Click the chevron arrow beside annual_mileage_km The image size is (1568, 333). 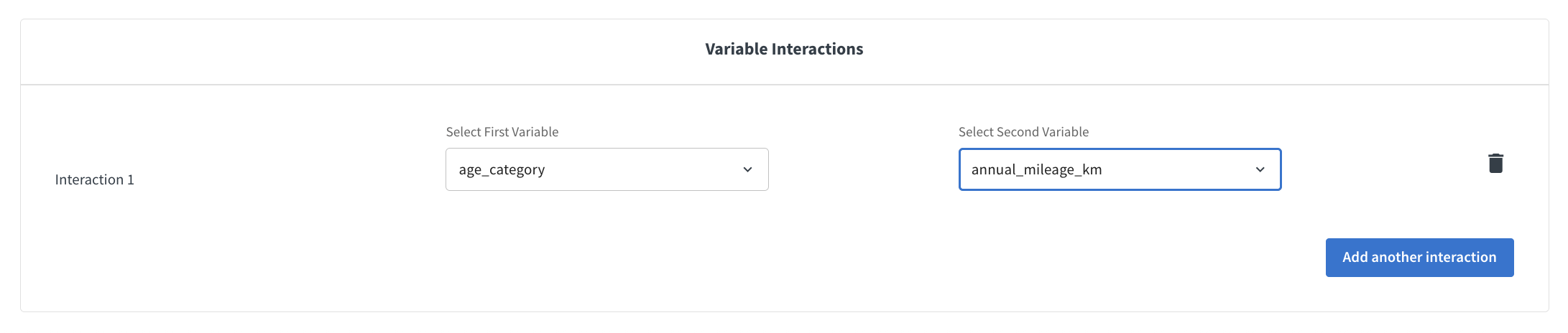pos(1260,169)
